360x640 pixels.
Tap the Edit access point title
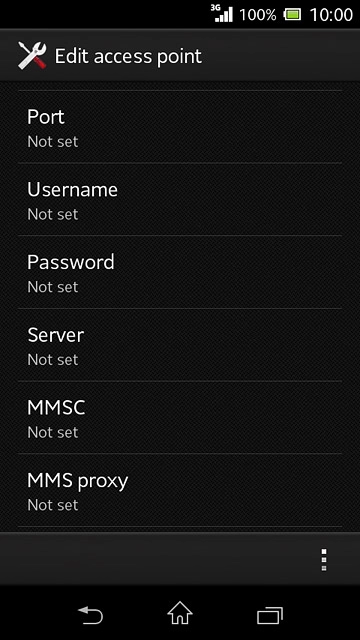coord(128,56)
